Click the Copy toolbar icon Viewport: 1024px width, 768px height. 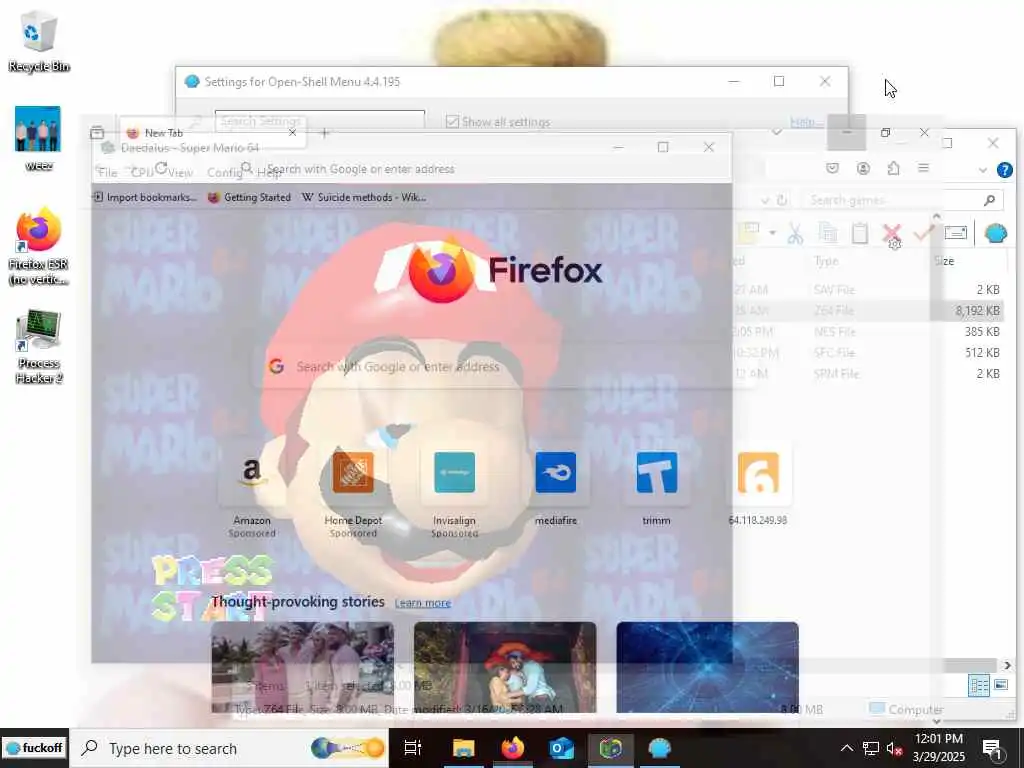click(827, 233)
